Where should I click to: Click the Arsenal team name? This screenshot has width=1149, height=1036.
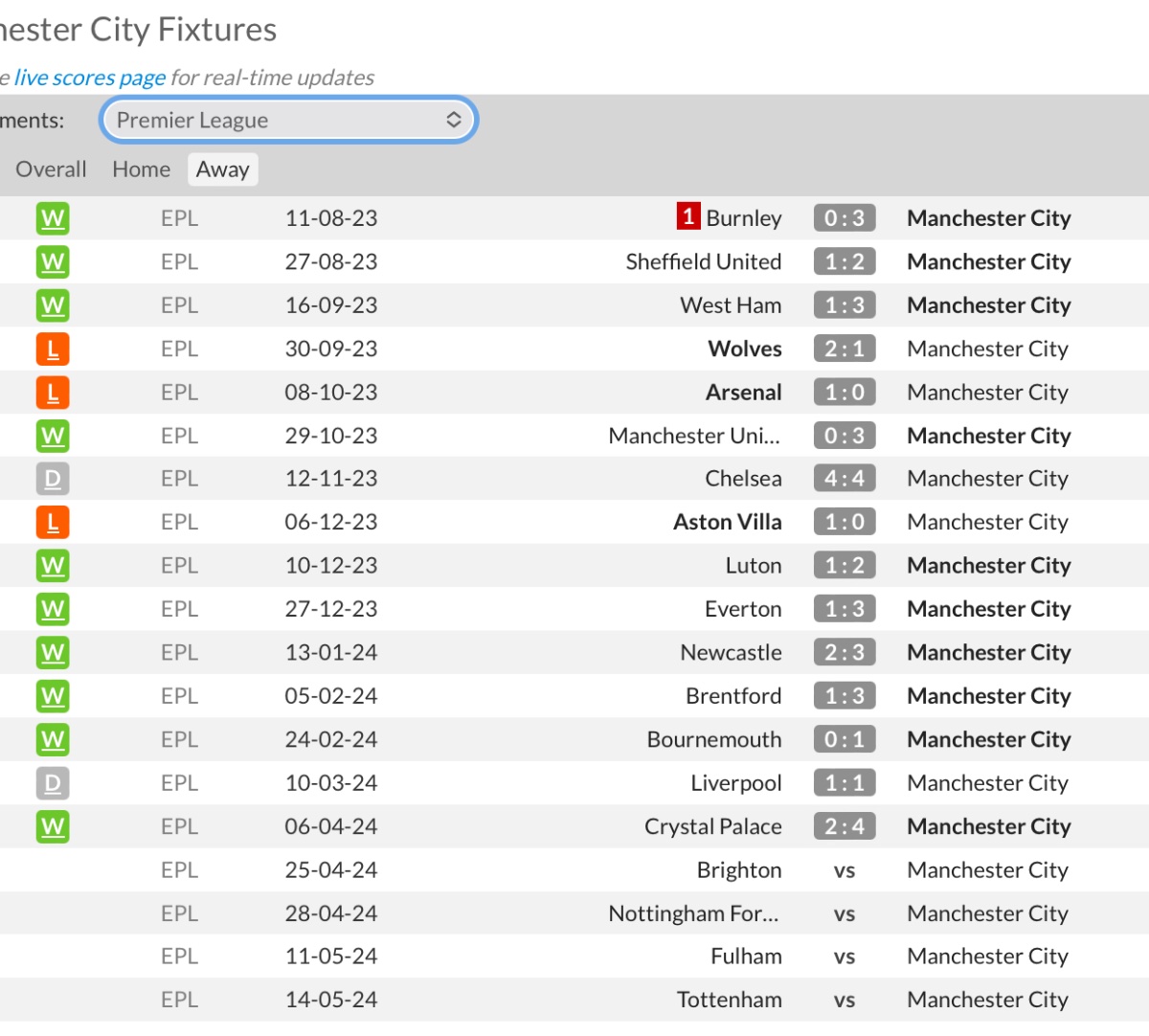(744, 393)
